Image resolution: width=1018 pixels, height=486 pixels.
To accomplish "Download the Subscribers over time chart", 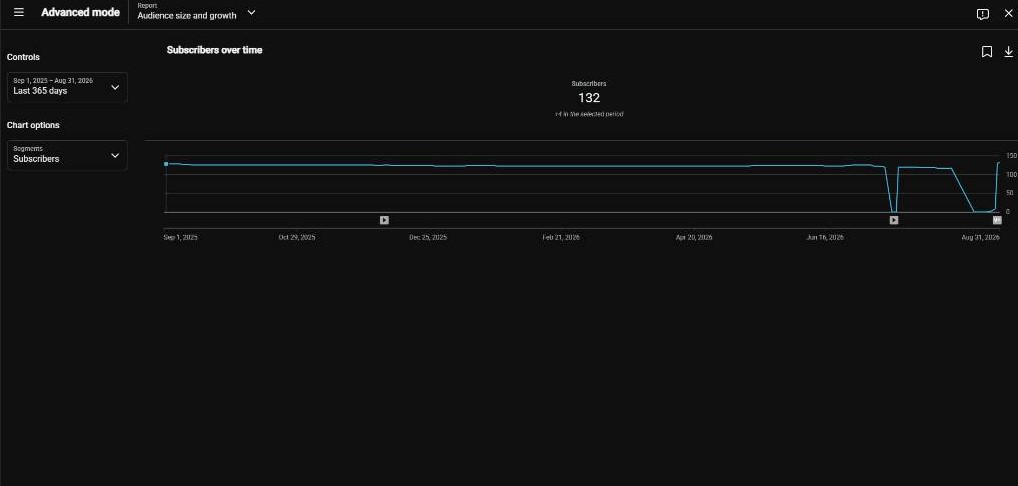I will (1008, 51).
